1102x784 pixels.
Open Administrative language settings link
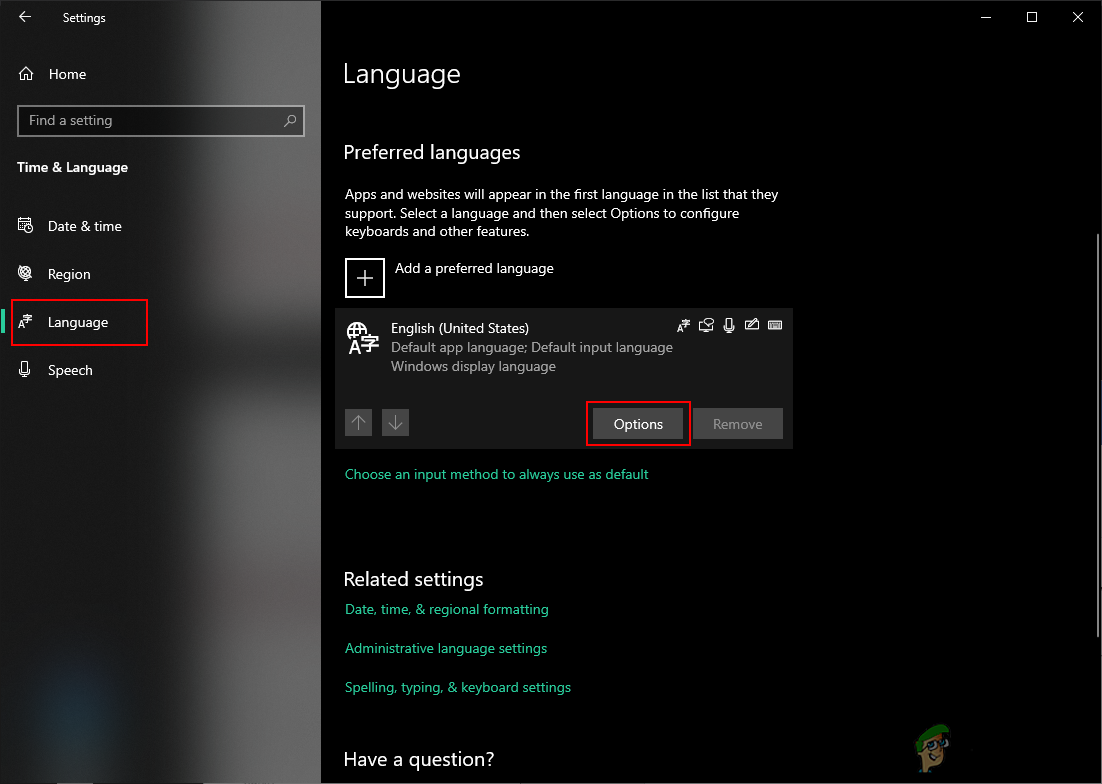coord(446,648)
